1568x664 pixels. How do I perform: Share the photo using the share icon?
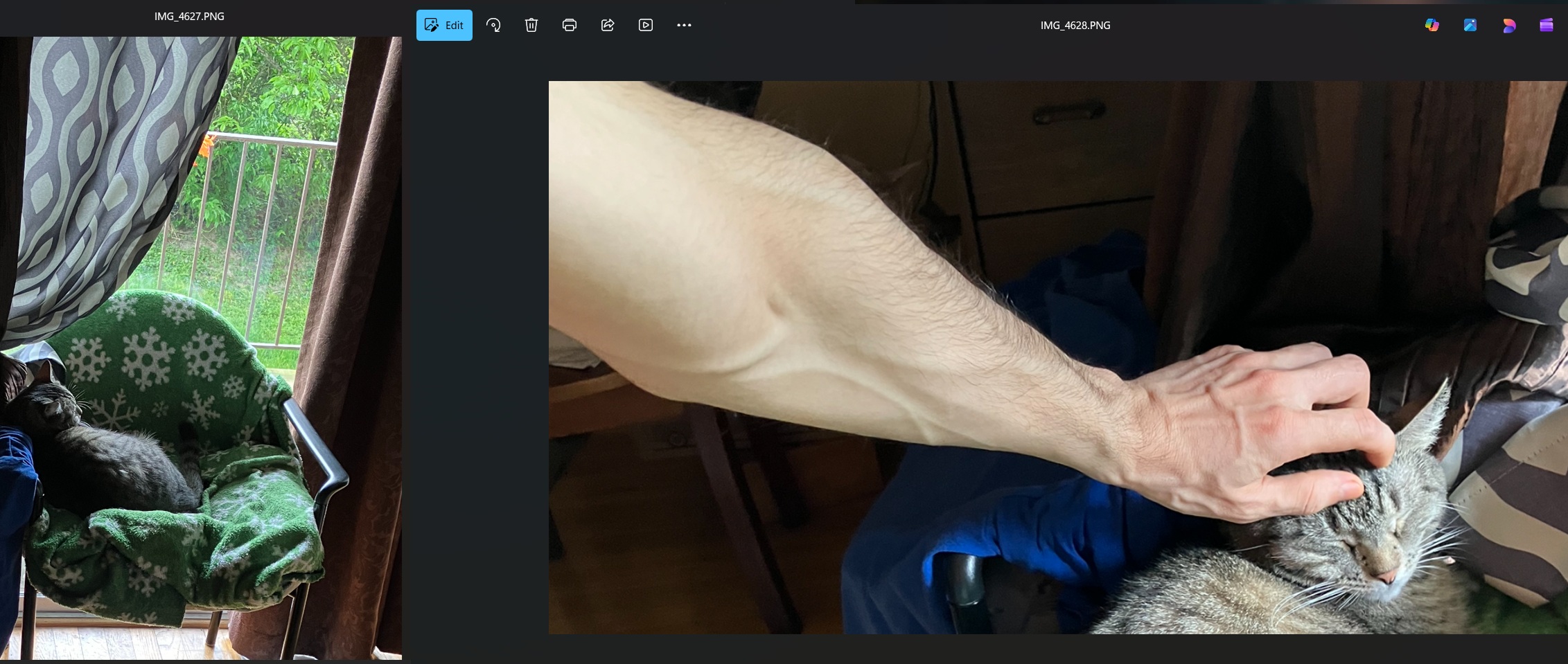(608, 26)
